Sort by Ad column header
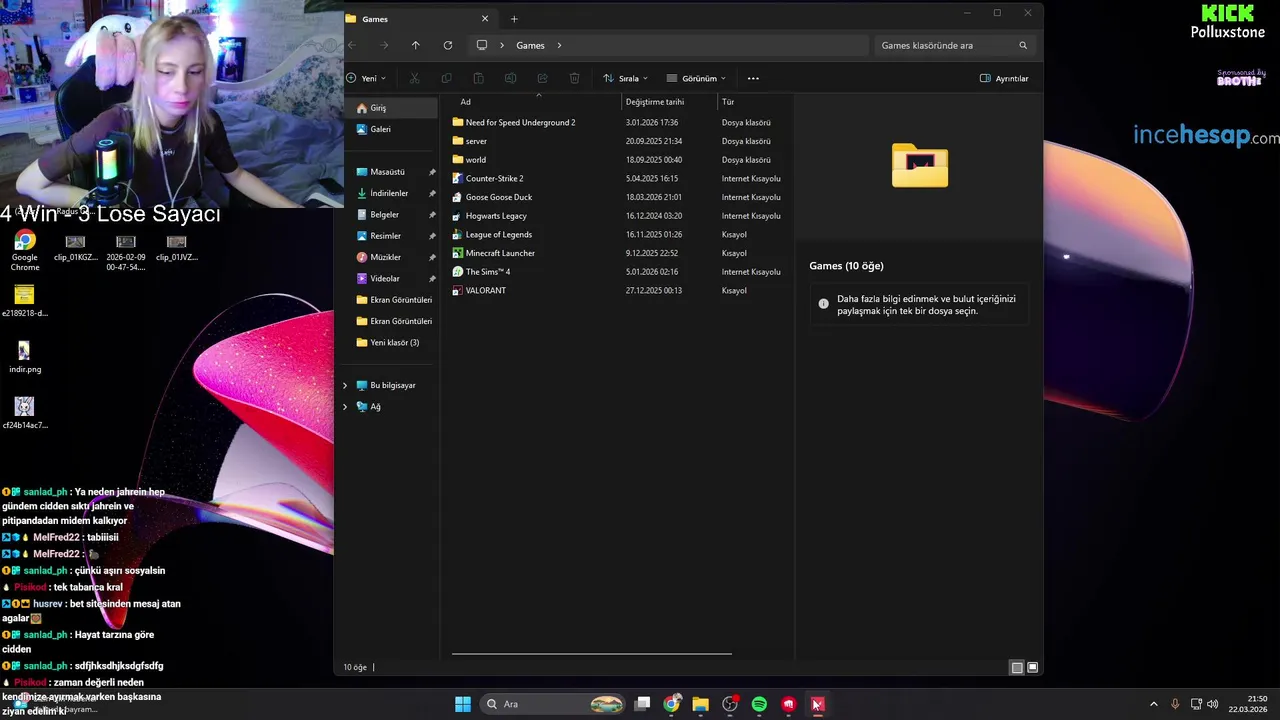Screen dimensions: 1280x720 click(x=465, y=101)
